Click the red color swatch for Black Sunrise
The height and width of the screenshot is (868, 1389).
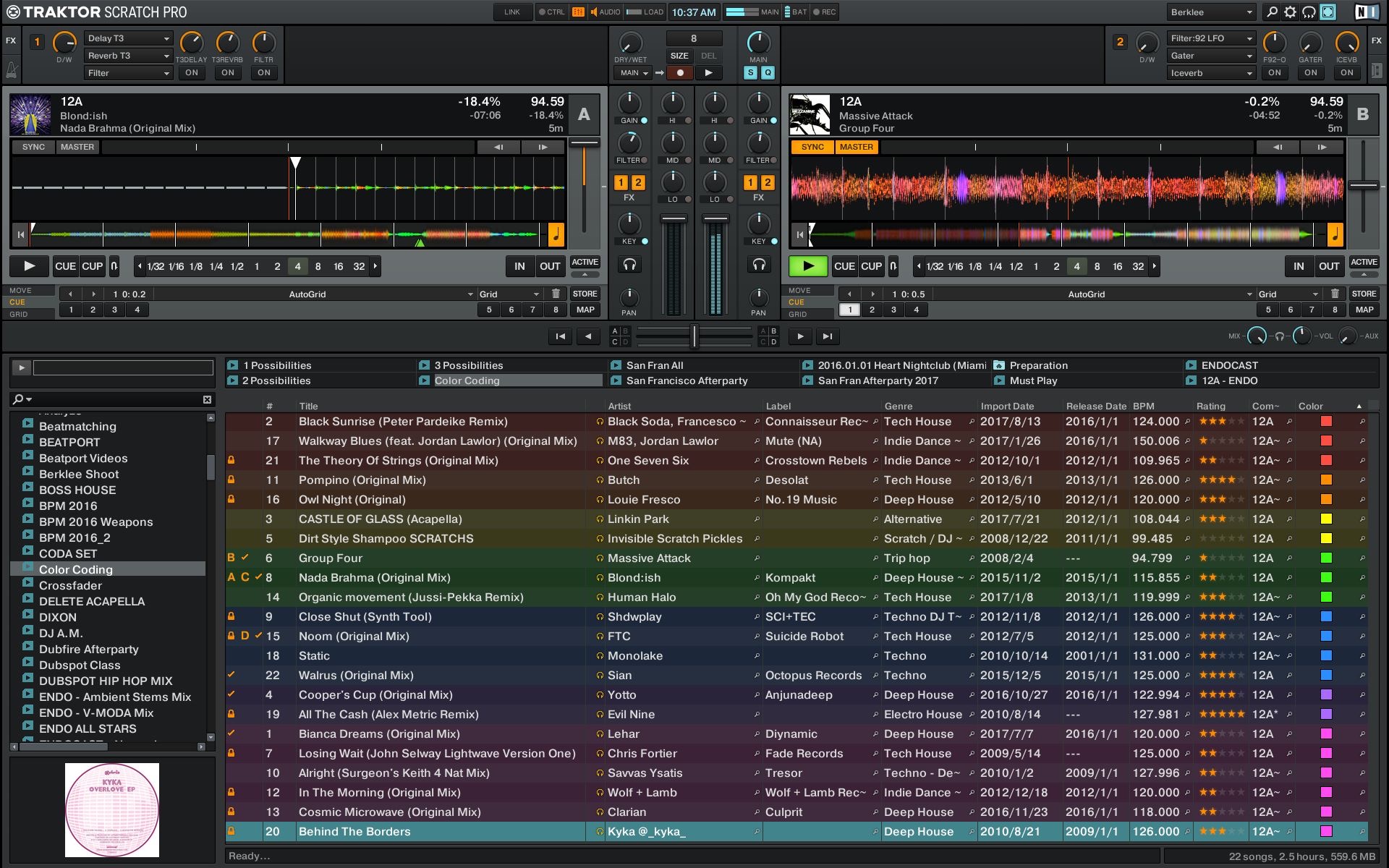[1326, 421]
